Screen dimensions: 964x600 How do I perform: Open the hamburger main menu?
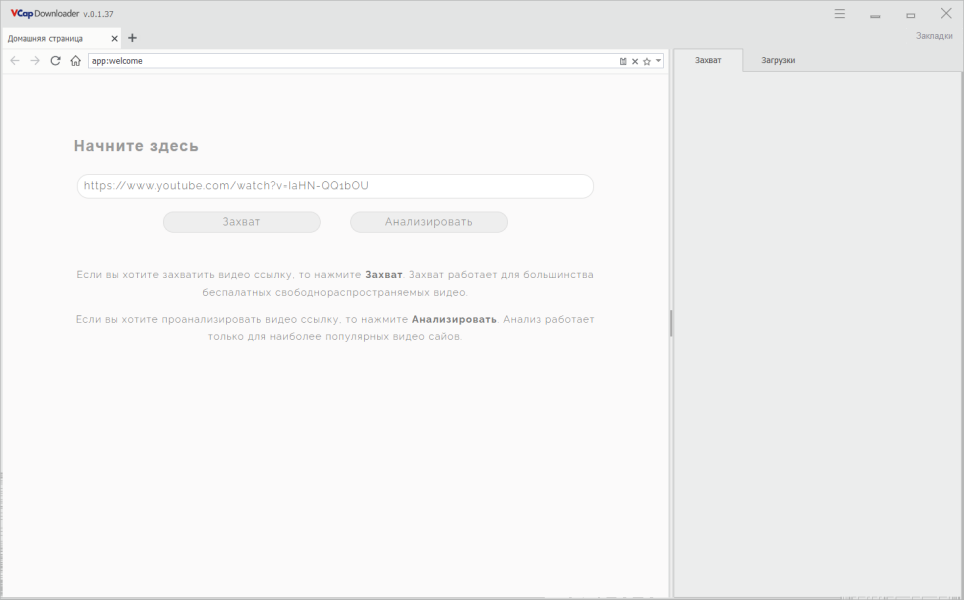pyautogui.click(x=840, y=14)
